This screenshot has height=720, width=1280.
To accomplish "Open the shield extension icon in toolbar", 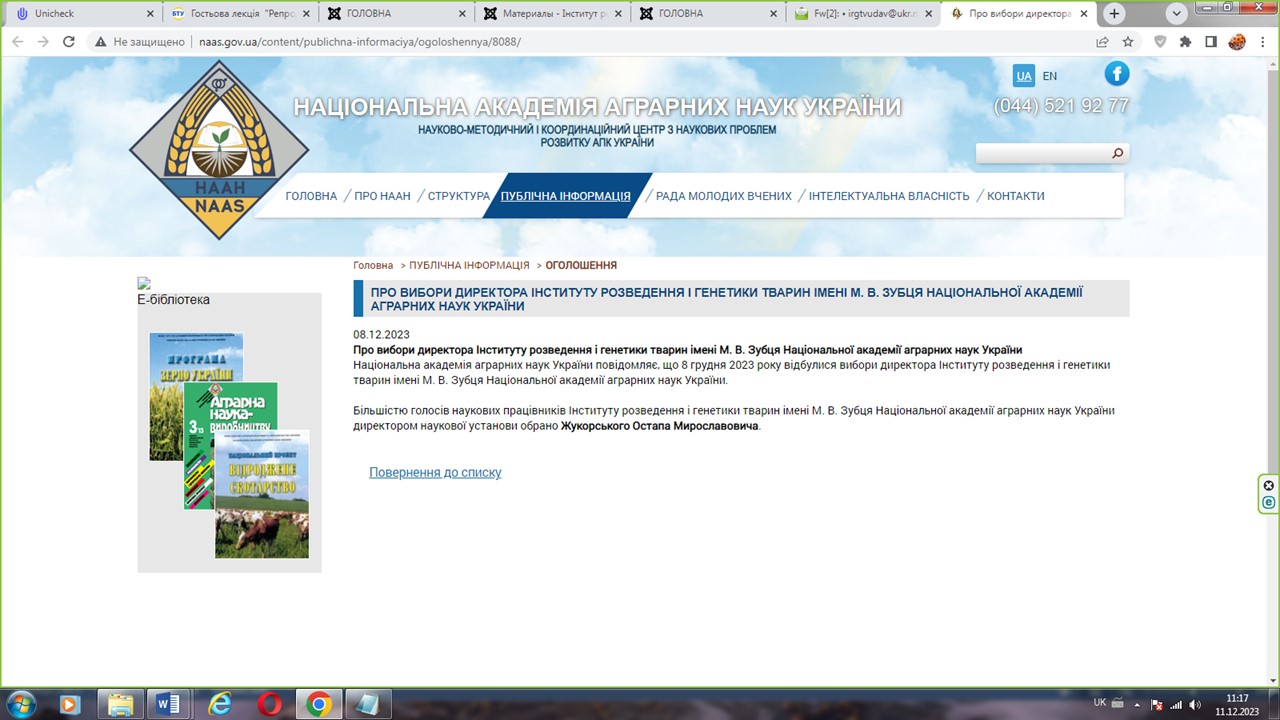I will (x=1160, y=42).
